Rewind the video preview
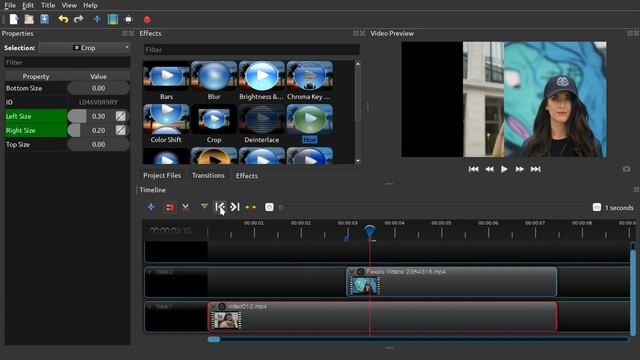This screenshot has height=360, width=640. (x=489, y=169)
